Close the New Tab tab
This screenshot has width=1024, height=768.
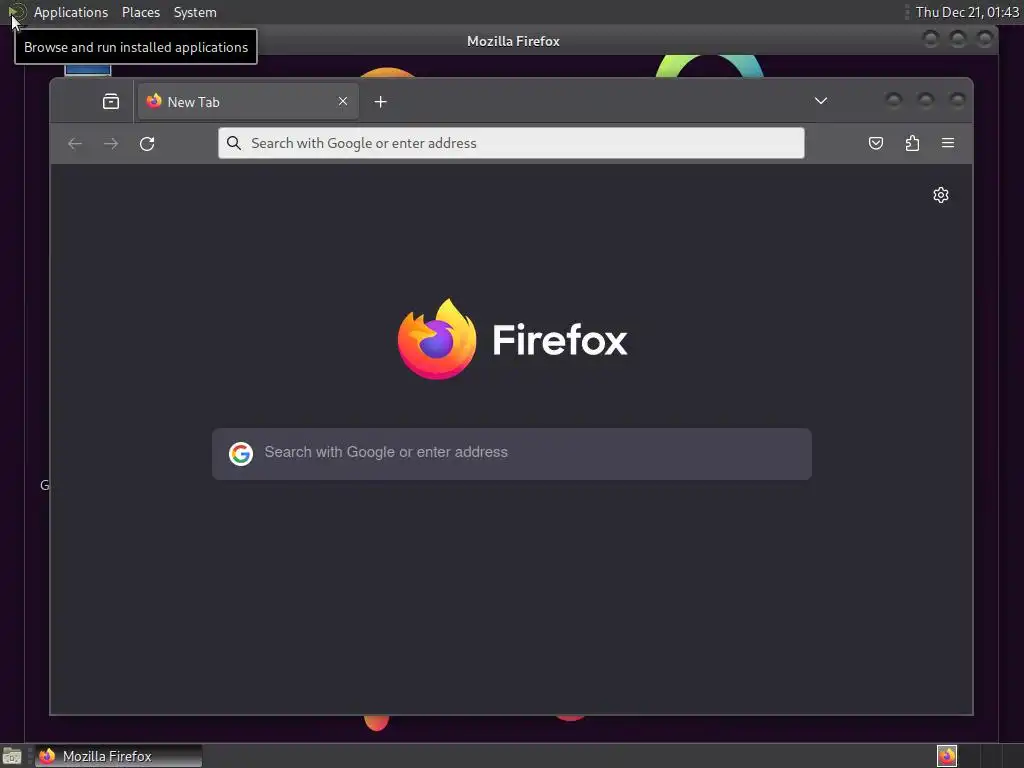coord(343,101)
